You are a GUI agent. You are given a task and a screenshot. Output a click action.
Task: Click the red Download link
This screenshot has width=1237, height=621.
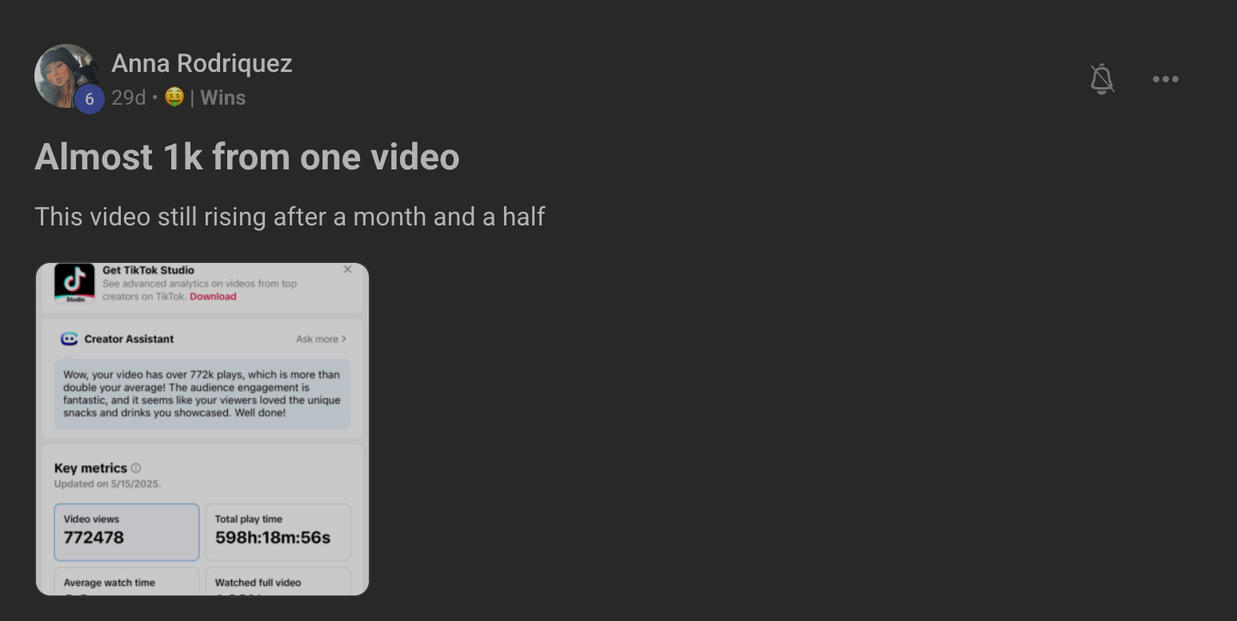(213, 297)
